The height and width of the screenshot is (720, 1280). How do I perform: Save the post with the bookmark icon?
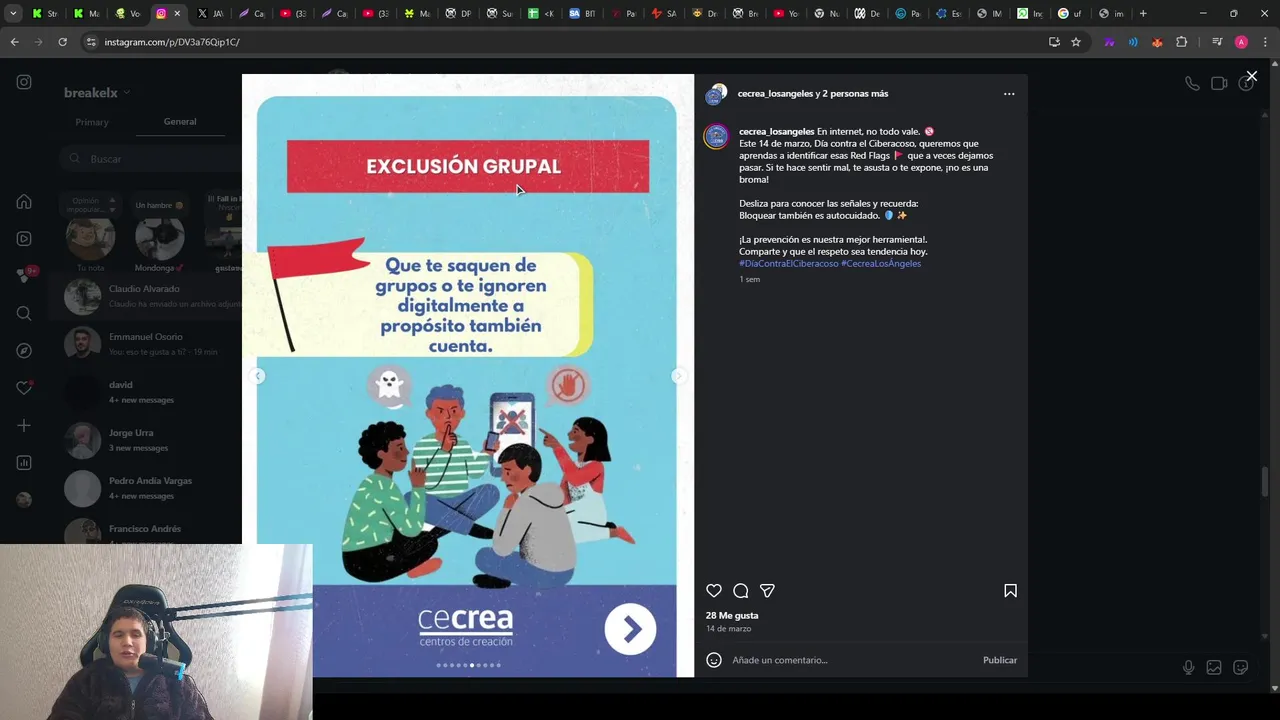tap(1010, 591)
